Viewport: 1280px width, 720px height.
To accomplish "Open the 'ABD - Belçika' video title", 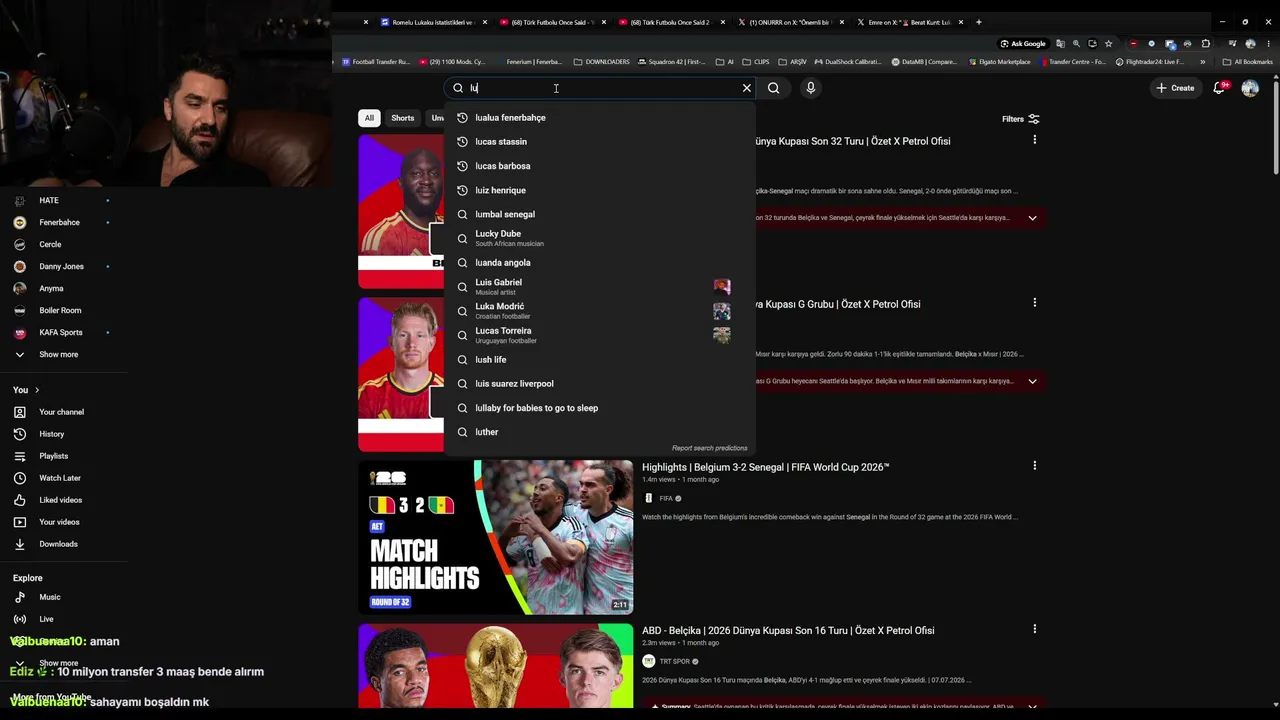I will pyautogui.click(x=788, y=631).
